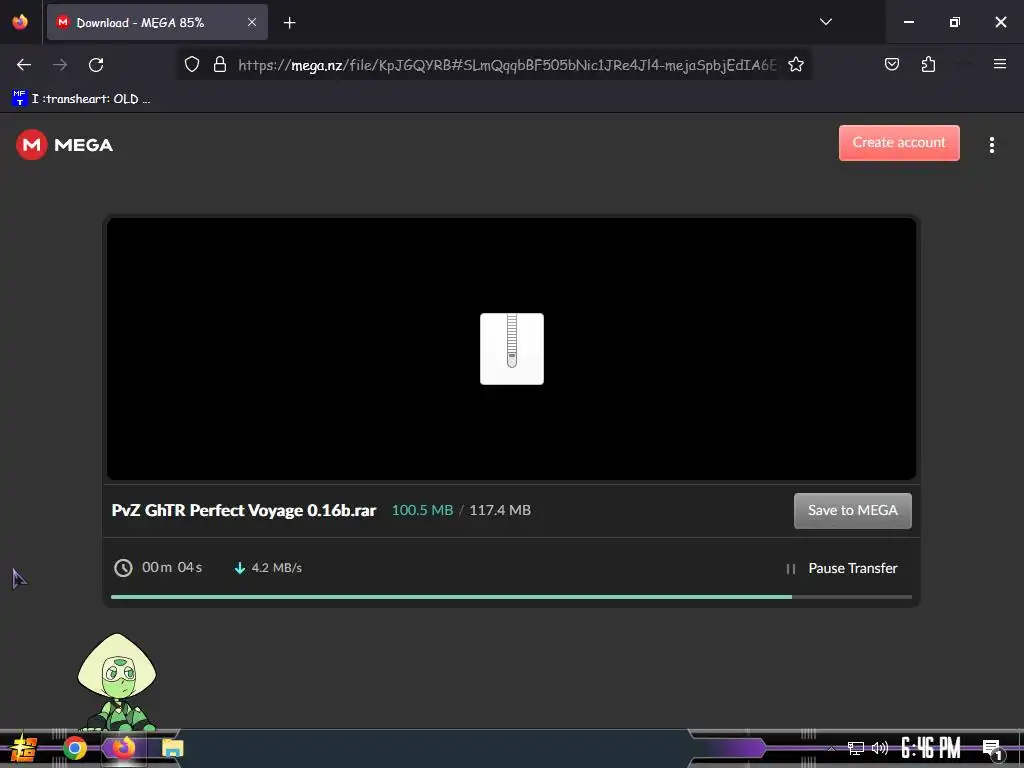Image resolution: width=1024 pixels, height=768 pixels.
Task: Open File Explorer from the taskbar
Action: click(172, 748)
